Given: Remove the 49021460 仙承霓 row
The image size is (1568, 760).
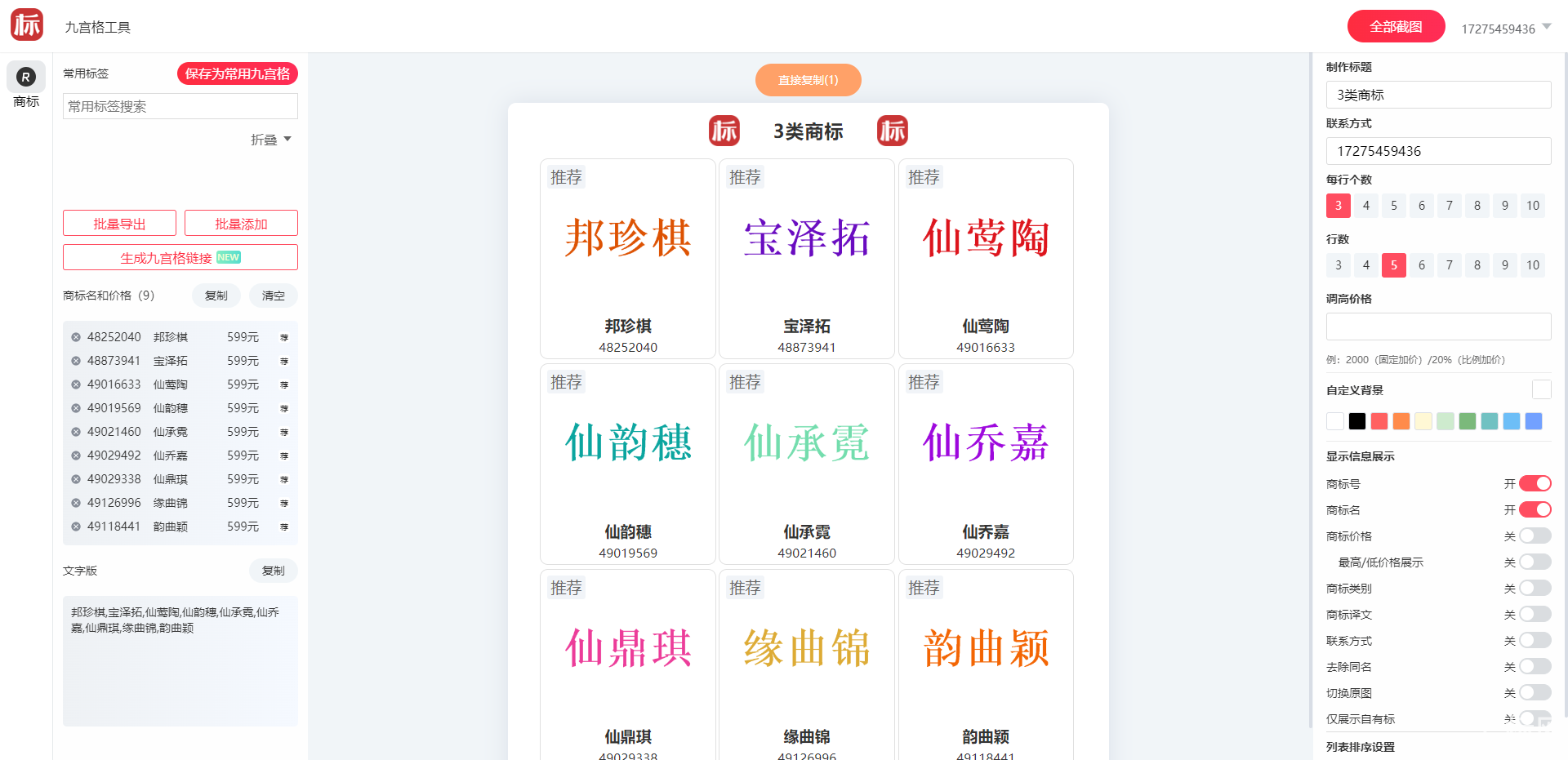Looking at the screenshot, I should click(76, 432).
